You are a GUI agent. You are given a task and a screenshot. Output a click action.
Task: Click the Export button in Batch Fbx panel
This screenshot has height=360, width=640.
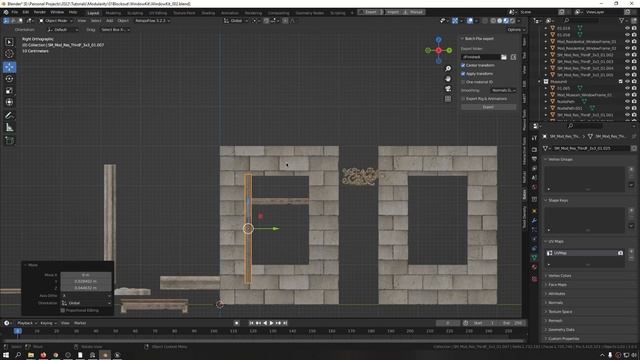(488, 107)
